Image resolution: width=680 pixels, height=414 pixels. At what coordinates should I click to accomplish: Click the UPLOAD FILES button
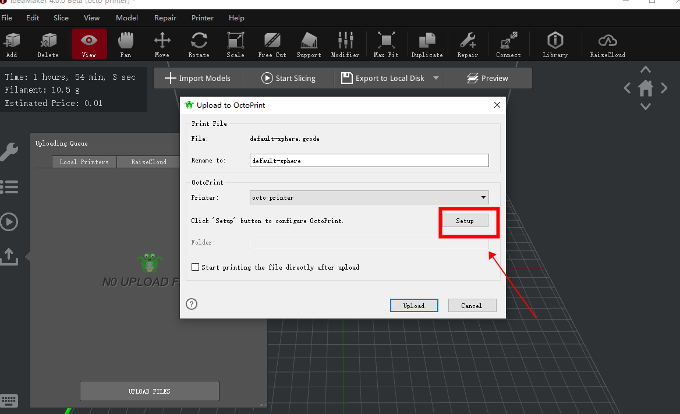tap(150, 391)
